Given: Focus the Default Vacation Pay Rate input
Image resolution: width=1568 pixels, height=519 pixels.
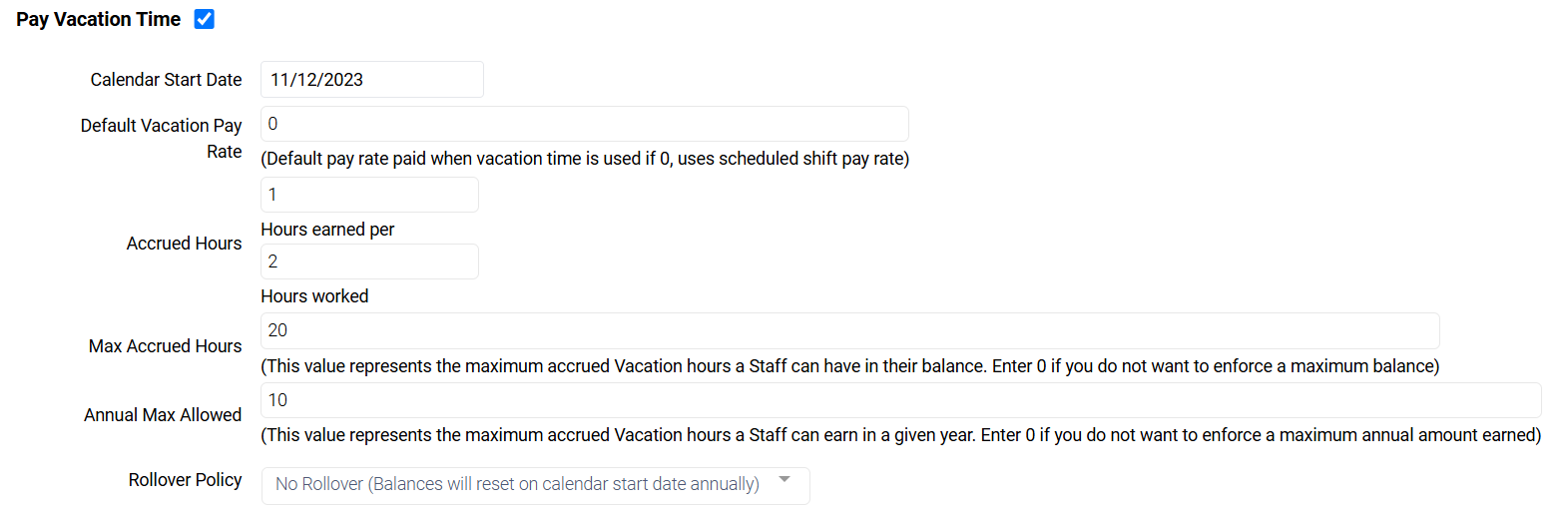Looking at the screenshot, I should tap(584, 124).
